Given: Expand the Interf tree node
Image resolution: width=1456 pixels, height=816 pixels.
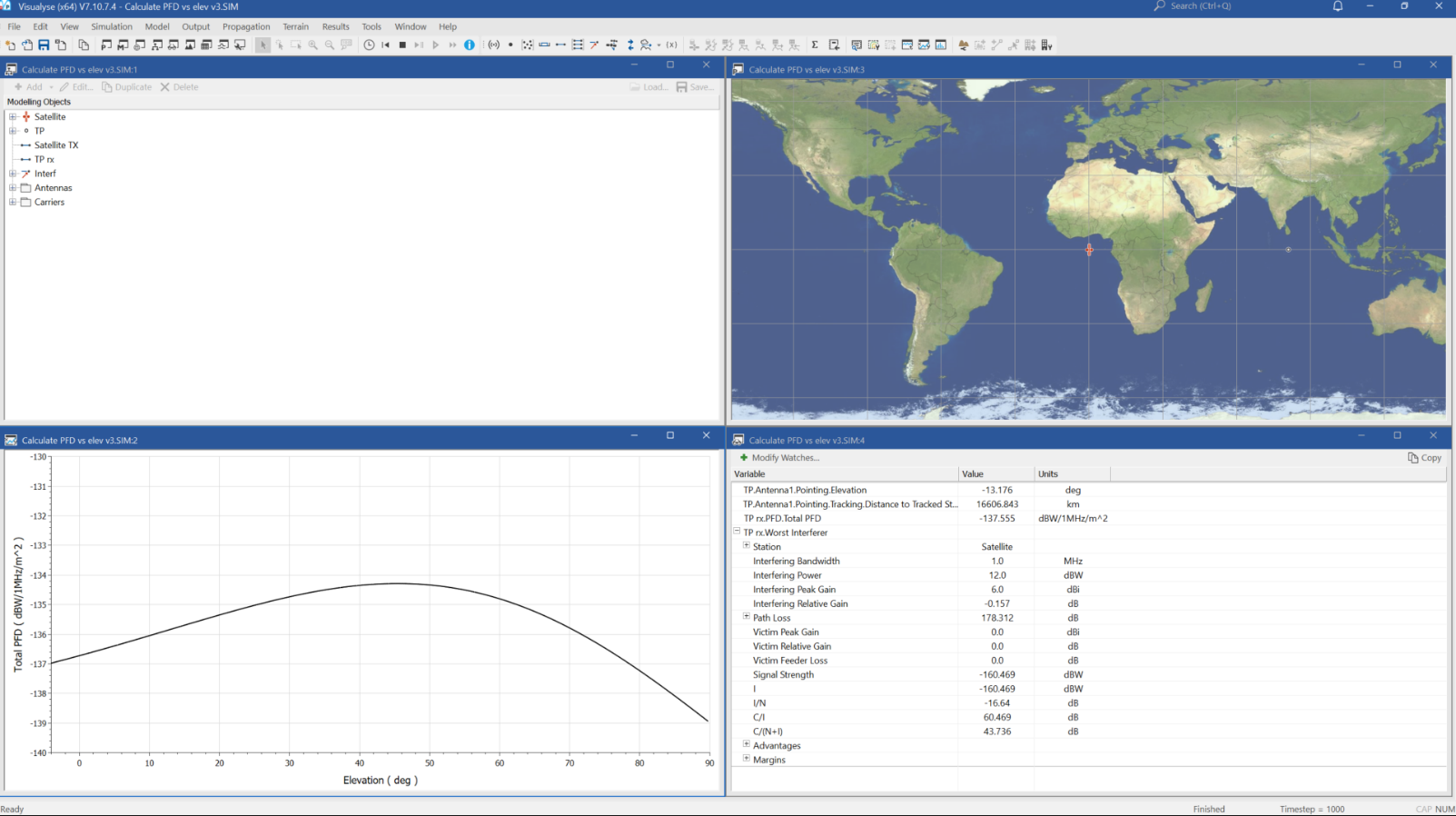Looking at the screenshot, I should pos(13,174).
